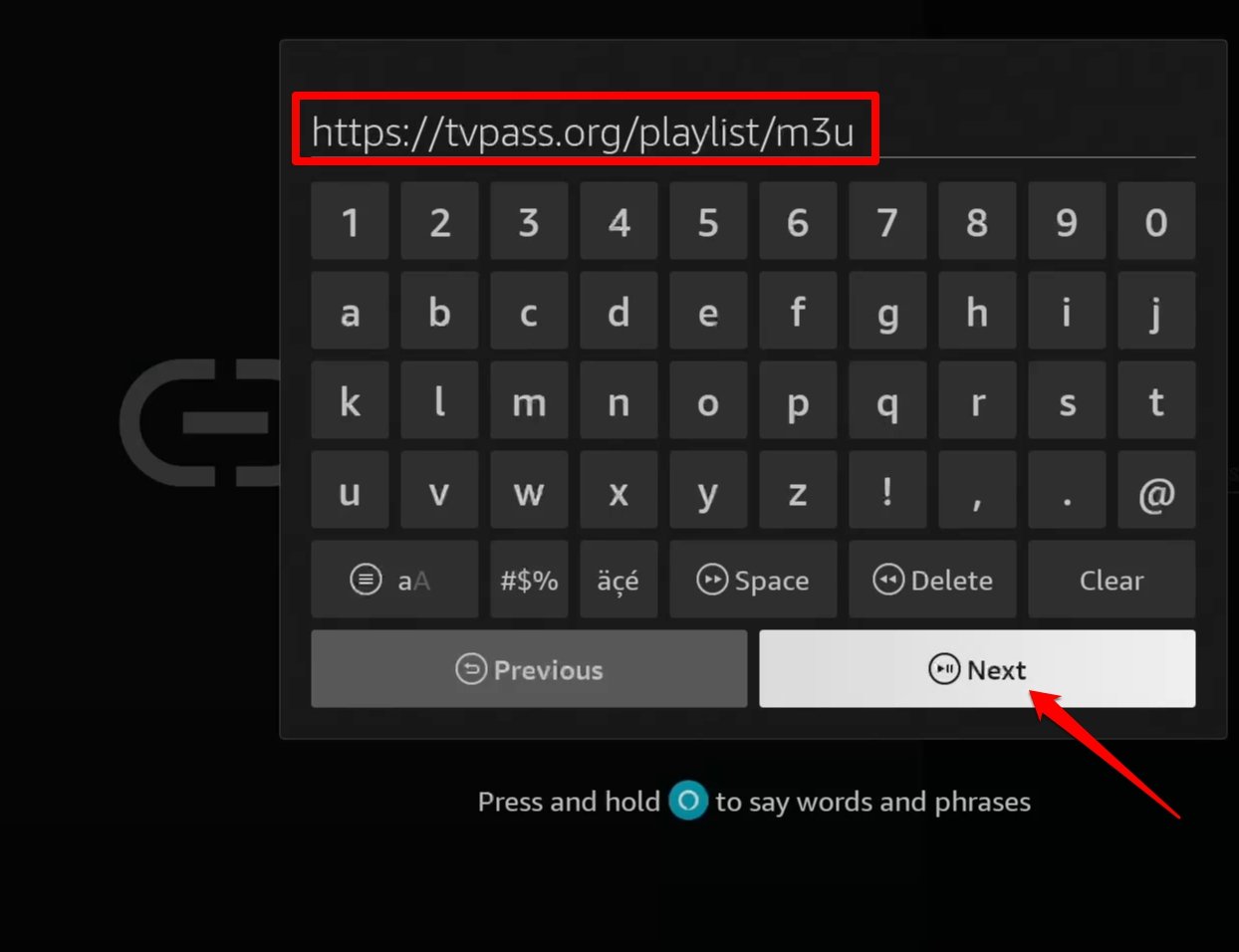Click the Next button

tap(977, 668)
